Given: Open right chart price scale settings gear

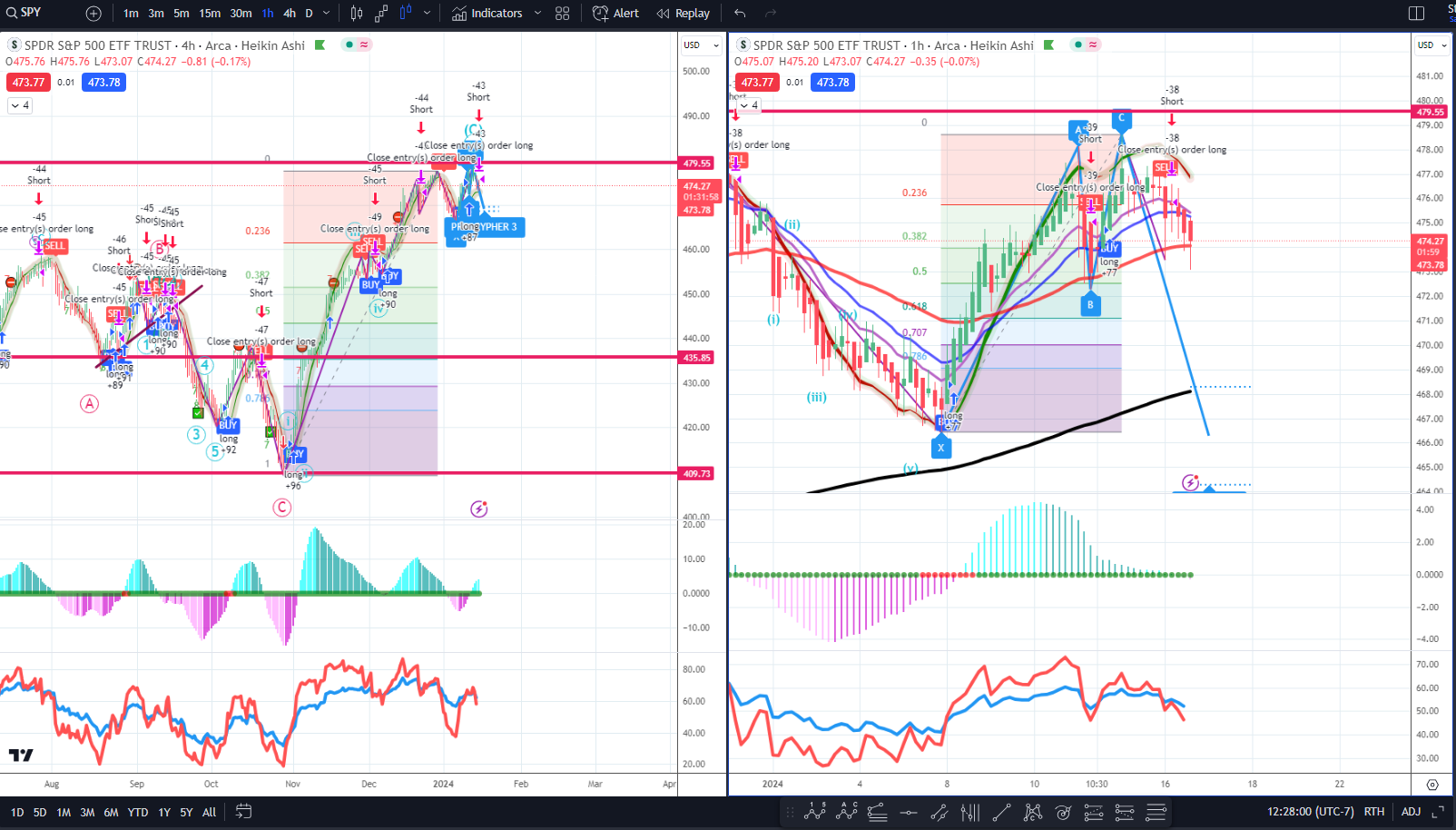Looking at the screenshot, I should coord(1432,785).
